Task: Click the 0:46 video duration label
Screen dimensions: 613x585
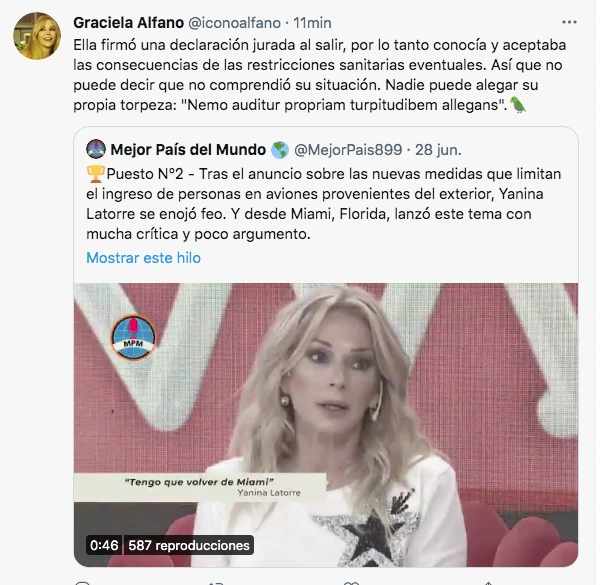Action: [x=103, y=546]
